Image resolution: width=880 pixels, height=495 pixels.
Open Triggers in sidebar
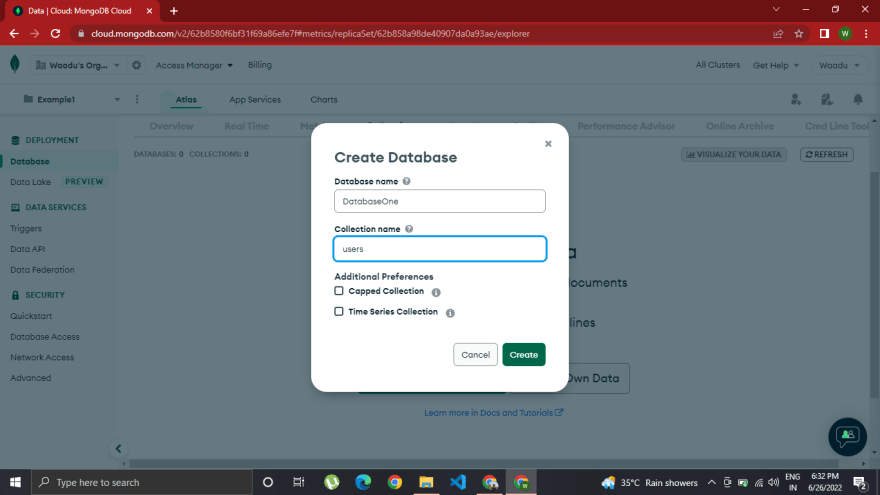pos(26,228)
